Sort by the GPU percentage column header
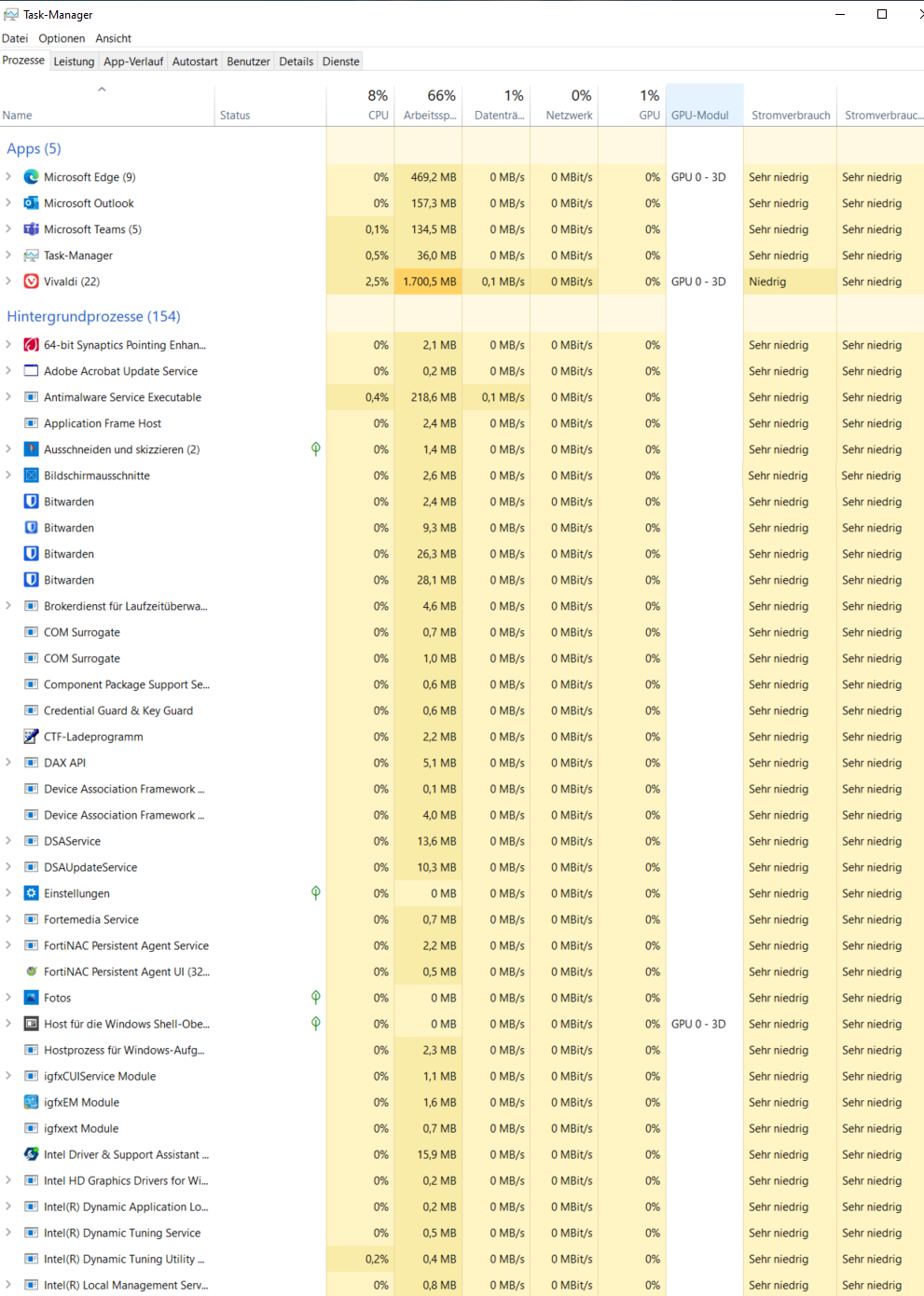The height and width of the screenshot is (1296, 924). coord(632,104)
